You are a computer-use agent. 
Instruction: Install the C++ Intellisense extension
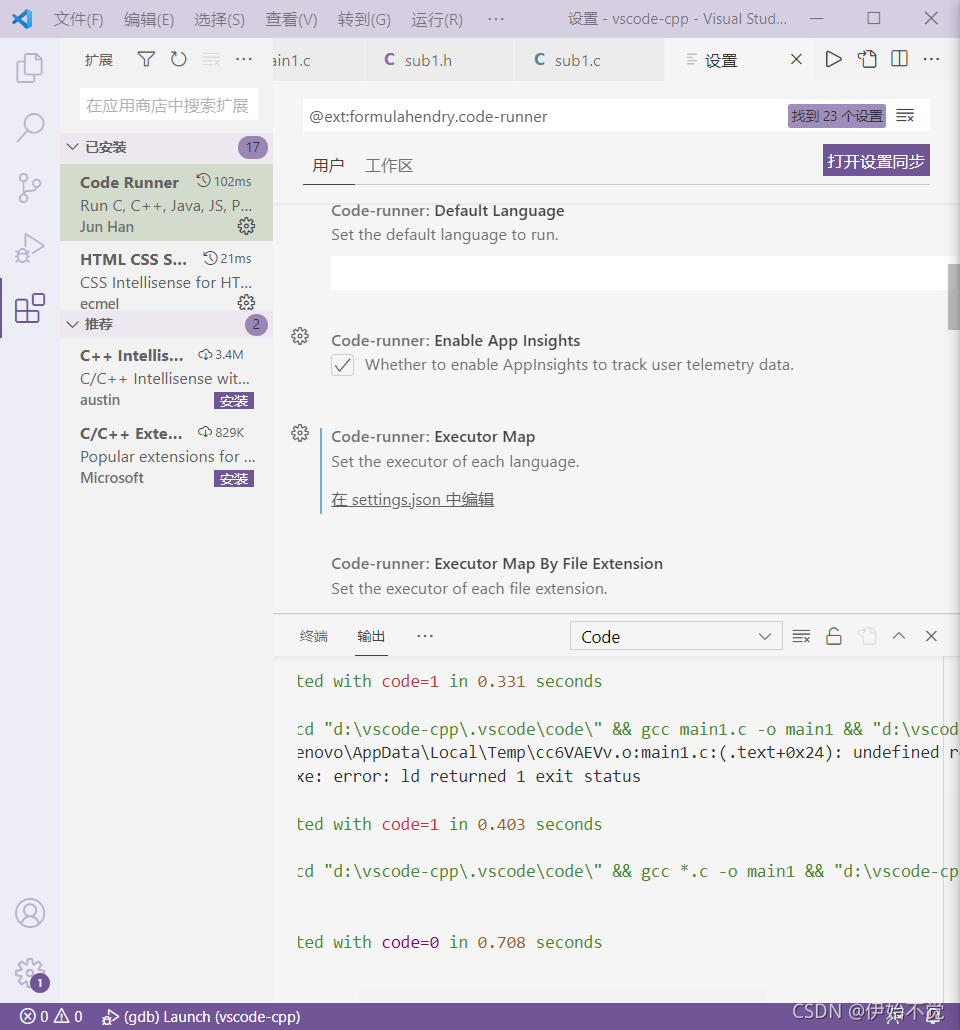pos(234,401)
